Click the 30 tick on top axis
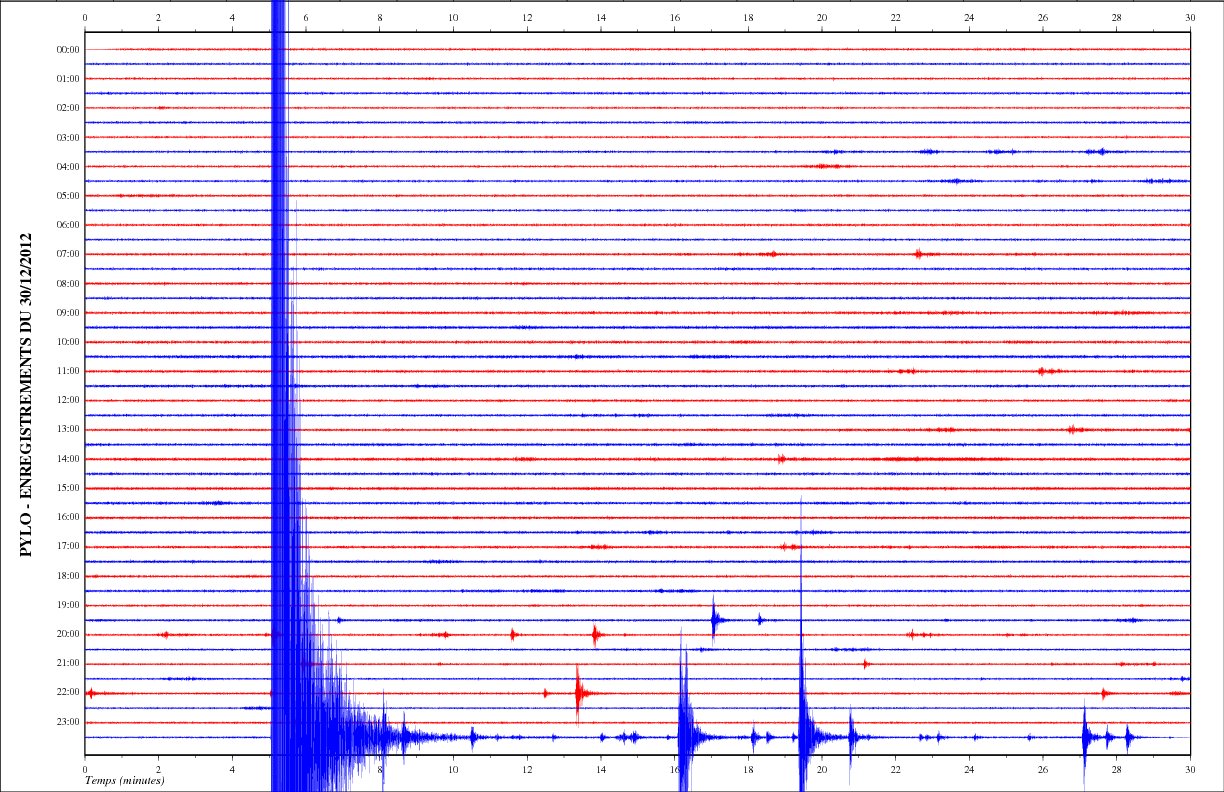 [x=1190, y=17]
